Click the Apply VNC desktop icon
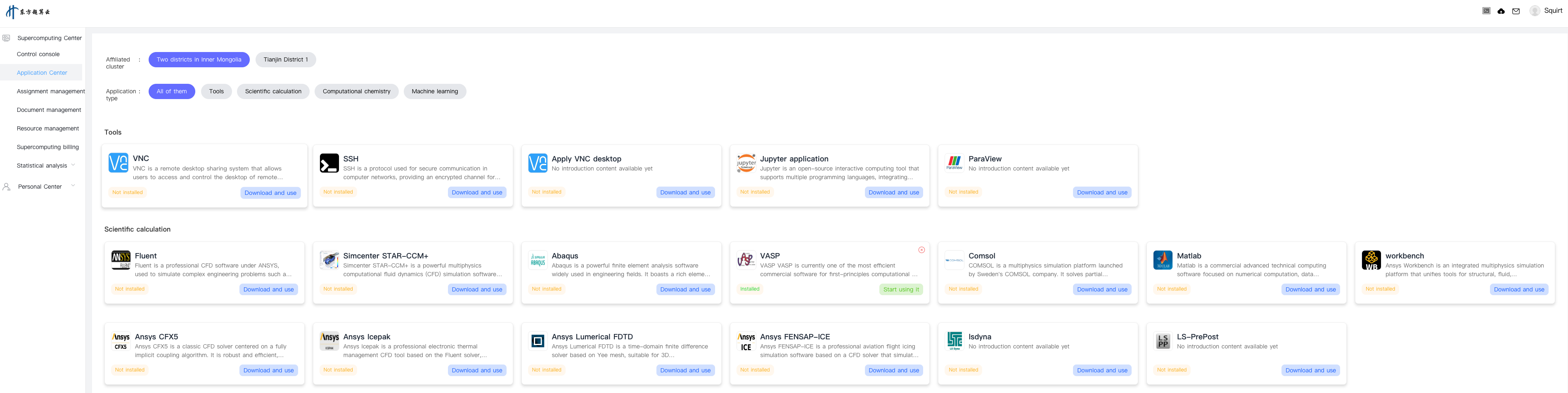1568x393 pixels. 538,163
